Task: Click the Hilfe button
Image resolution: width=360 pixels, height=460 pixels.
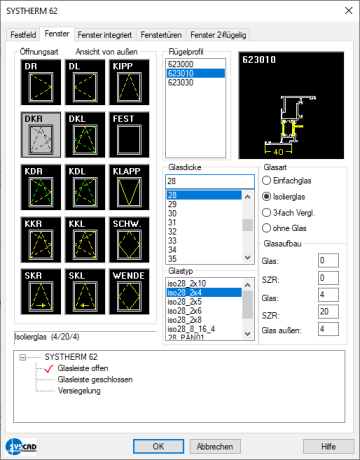Action: pyautogui.click(x=328, y=447)
